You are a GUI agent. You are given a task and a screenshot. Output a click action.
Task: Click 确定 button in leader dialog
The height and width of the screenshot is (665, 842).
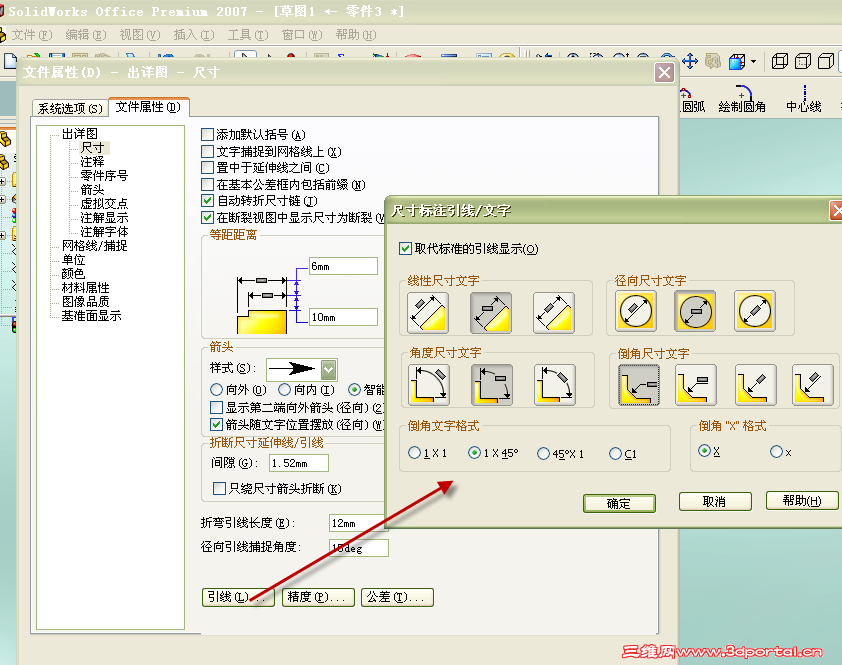[619, 503]
